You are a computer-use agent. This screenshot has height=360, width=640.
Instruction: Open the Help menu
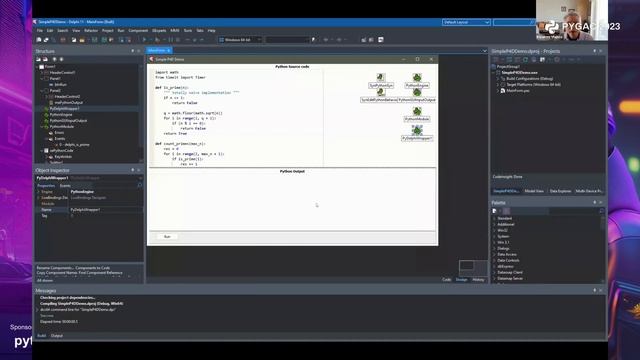tap(211, 31)
